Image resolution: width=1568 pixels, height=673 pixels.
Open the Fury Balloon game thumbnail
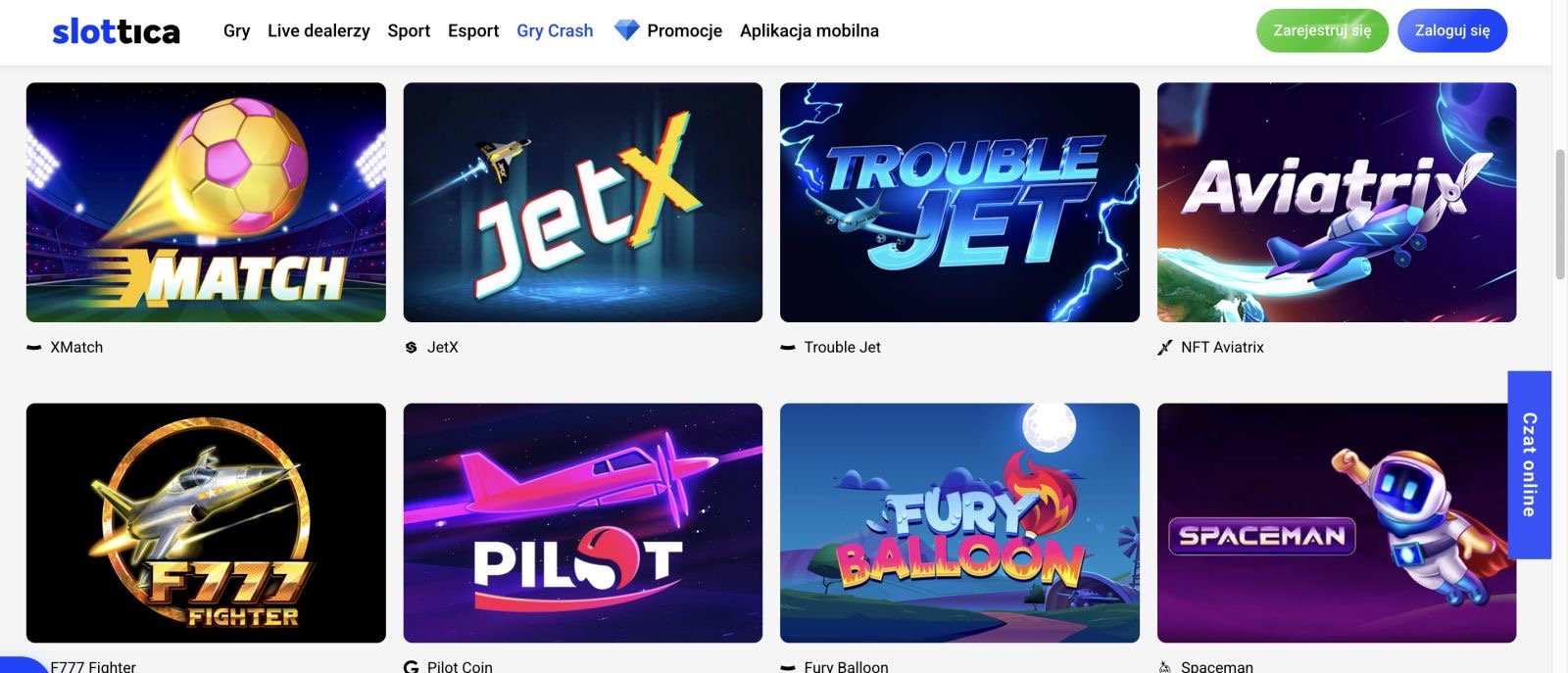[959, 523]
